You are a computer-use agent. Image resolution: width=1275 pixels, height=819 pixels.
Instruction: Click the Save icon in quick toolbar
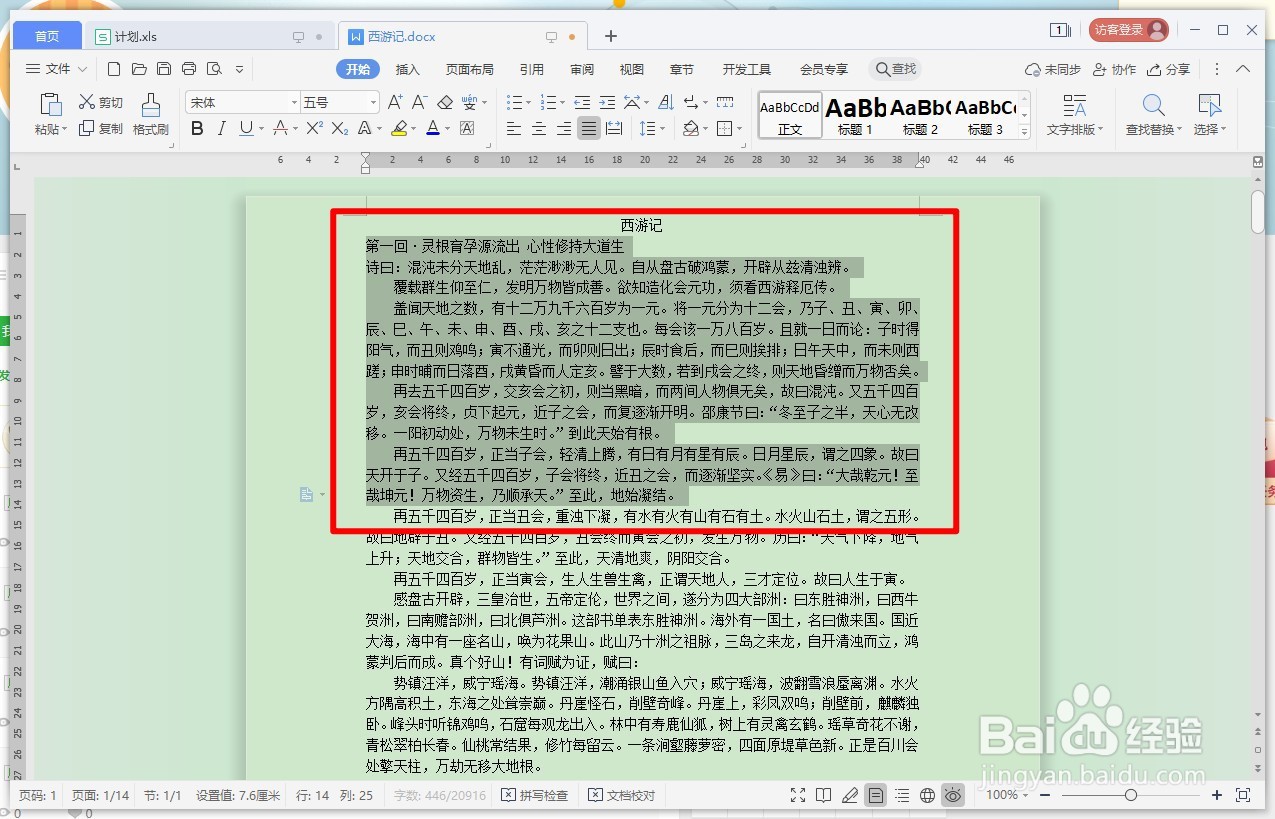pyautogui.click(x=164, y=69)
